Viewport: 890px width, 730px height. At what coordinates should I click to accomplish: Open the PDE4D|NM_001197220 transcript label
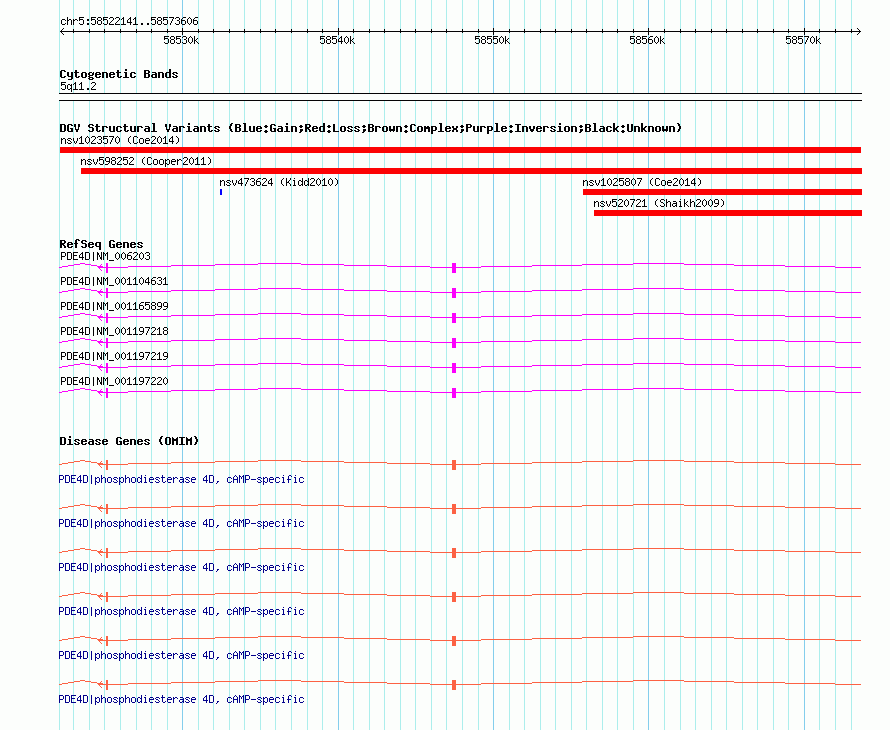(x=114, y=381)
